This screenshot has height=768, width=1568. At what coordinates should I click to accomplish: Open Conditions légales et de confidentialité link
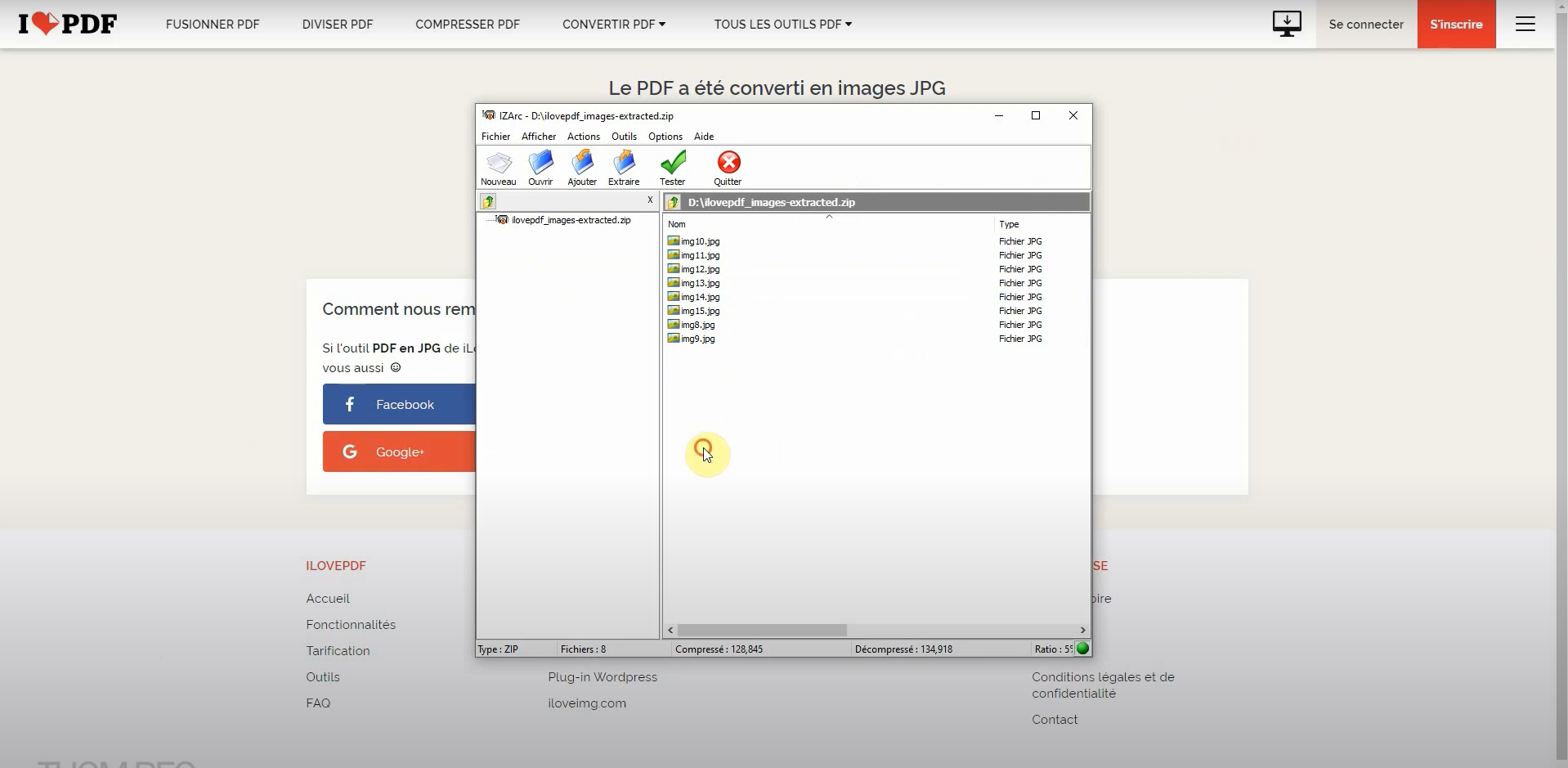coord(1103,685)
